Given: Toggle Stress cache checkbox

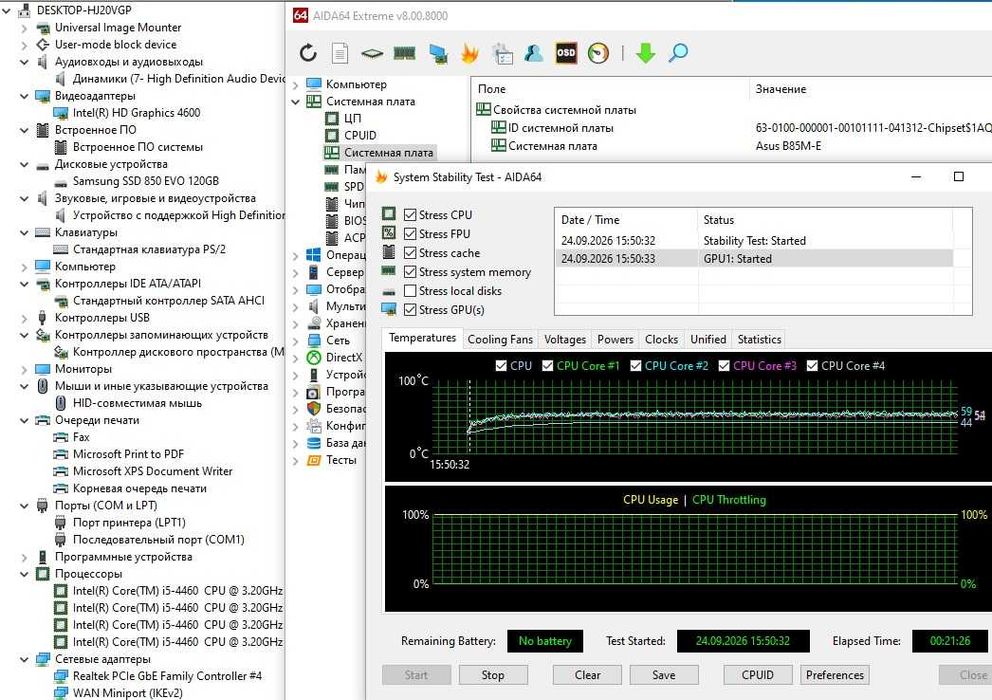Looking at the screenshot, I should pyautogui.click(x=410, y=253).
